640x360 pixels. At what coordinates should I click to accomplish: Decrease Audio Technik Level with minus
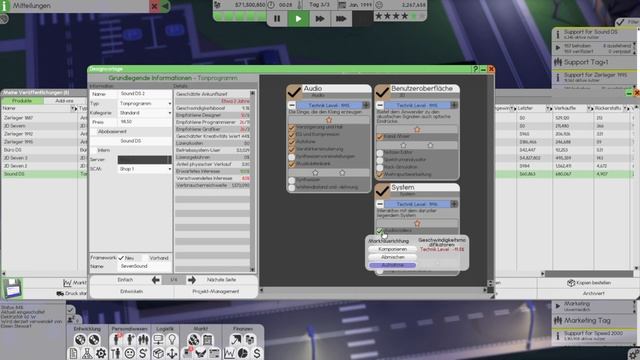click(291, 105)
